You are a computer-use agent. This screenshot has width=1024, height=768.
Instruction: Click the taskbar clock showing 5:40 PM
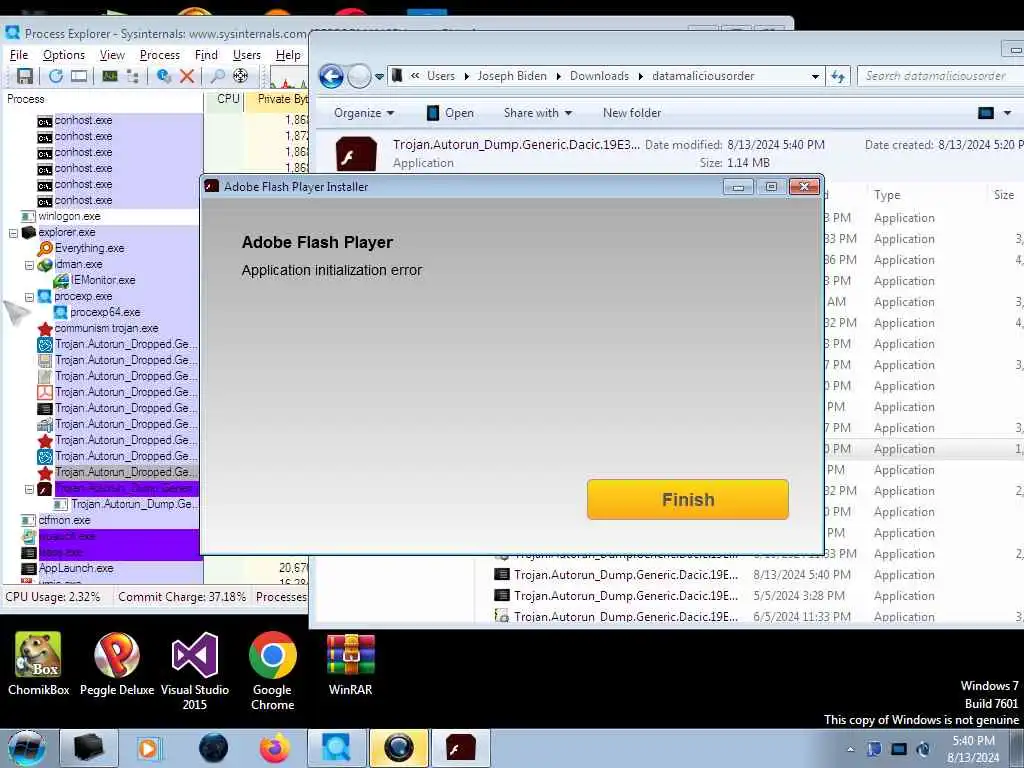[x=973, y=749]
